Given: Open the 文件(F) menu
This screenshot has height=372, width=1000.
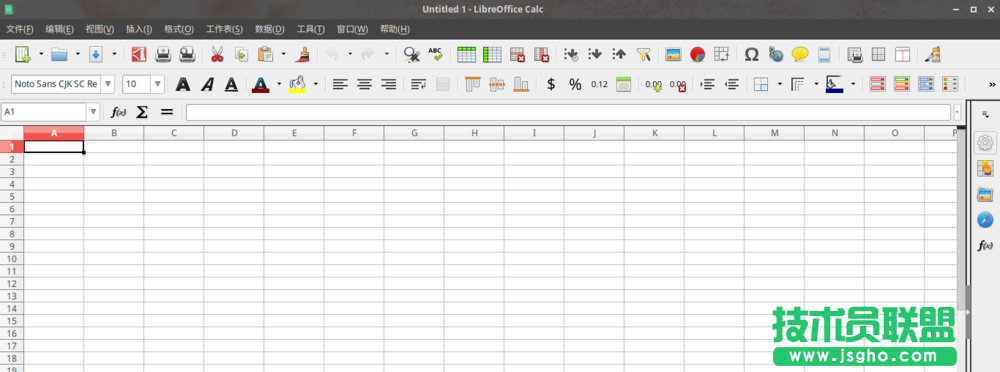Looking at the screenshot, I should (x=20, y=29).
